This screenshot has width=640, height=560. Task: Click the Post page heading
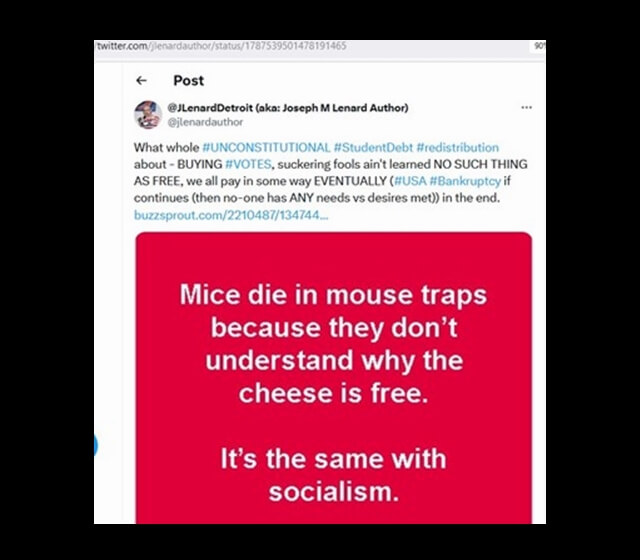(188, 81)
